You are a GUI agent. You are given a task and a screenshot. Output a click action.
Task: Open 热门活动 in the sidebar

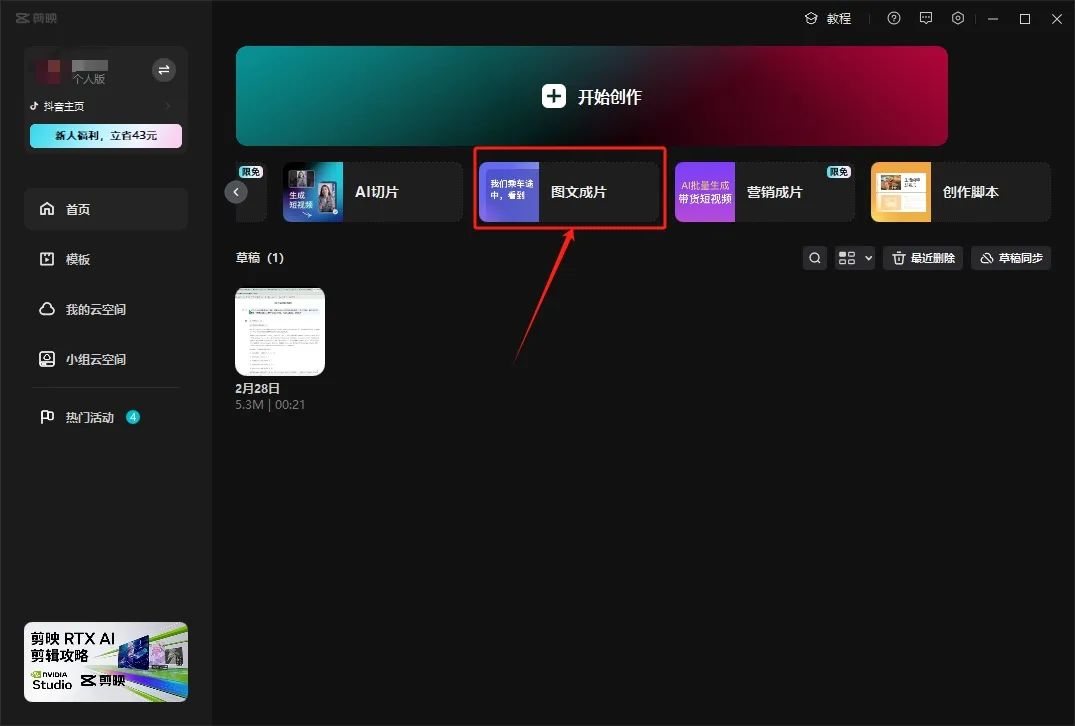click(x=106, y=418)
